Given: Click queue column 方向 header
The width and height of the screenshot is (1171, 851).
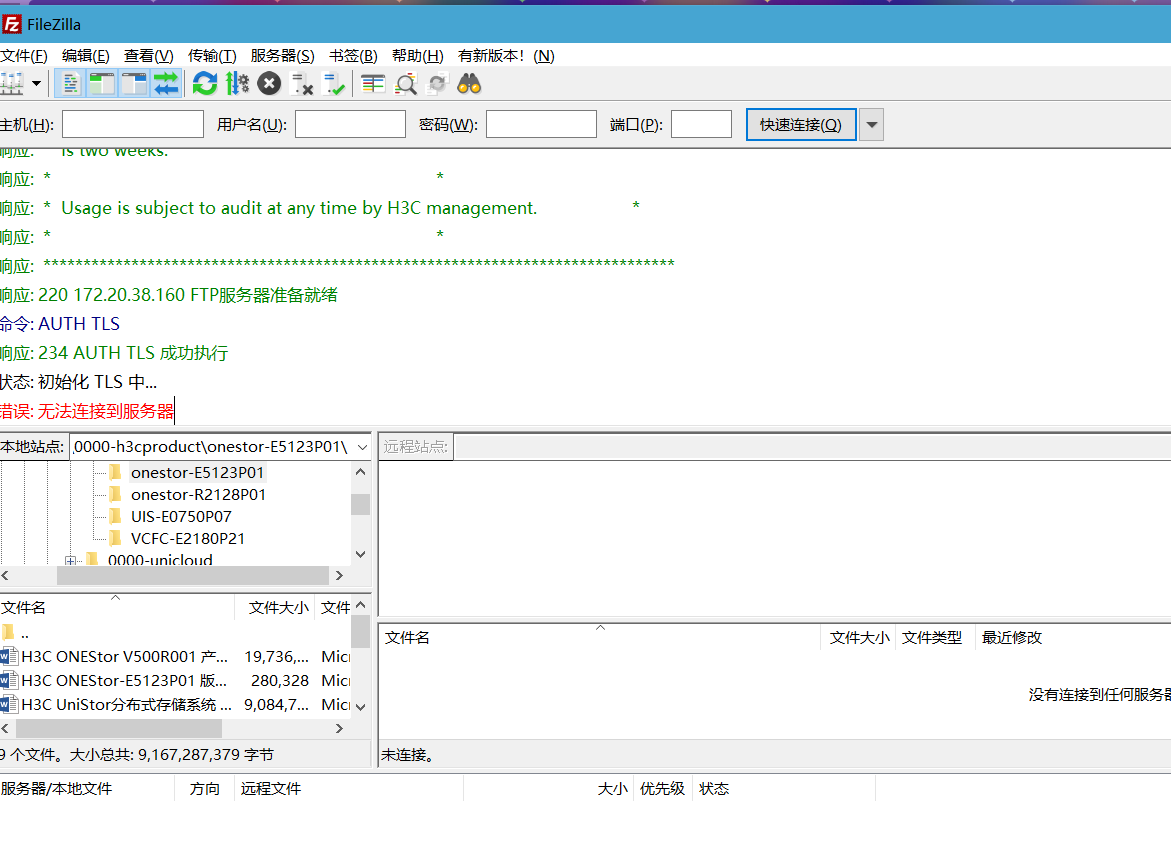Looking at the screenshot, I should (x=204, y=789).
